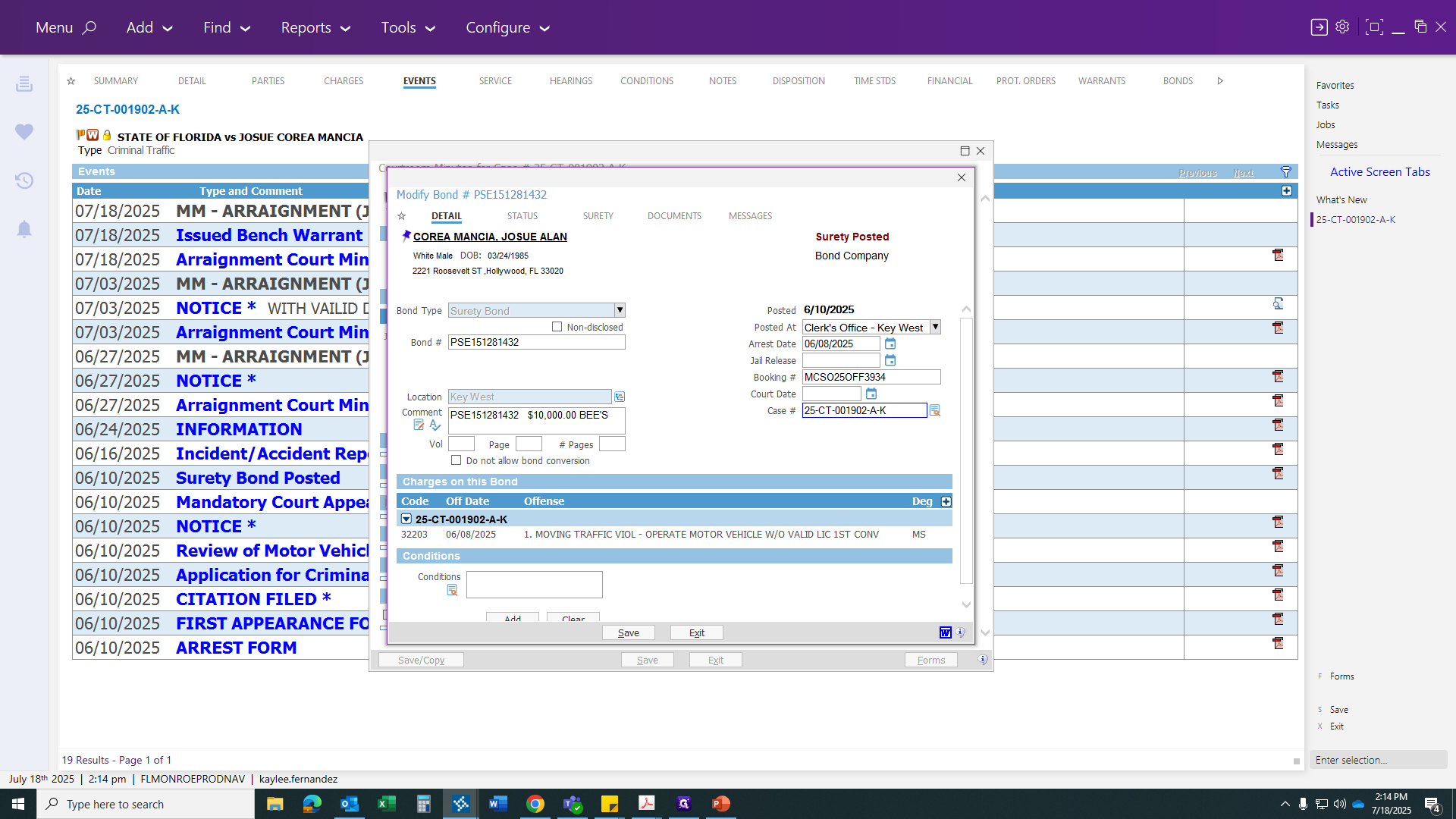Open the settings gear in title bar

(1342, 27)
